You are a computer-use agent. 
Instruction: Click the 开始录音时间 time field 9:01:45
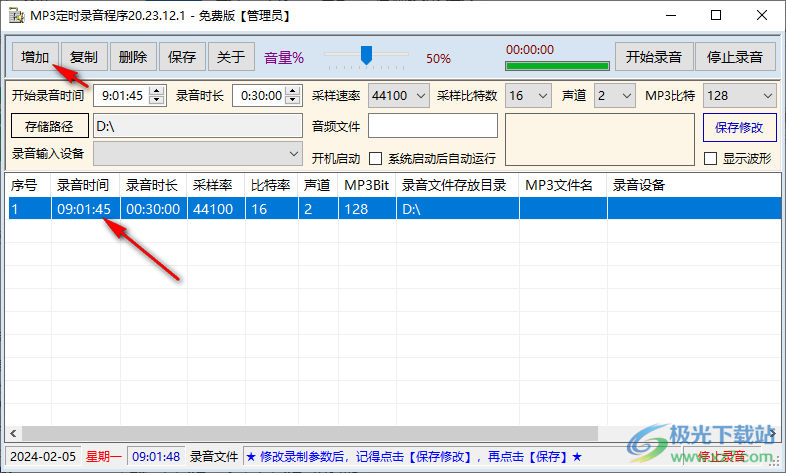122,95
